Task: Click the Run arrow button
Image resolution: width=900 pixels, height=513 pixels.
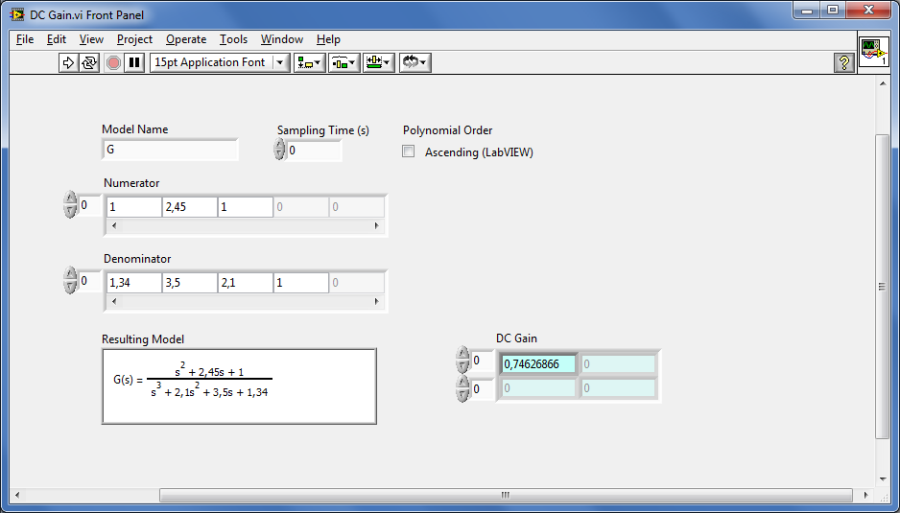Action: tap(68, 63)
